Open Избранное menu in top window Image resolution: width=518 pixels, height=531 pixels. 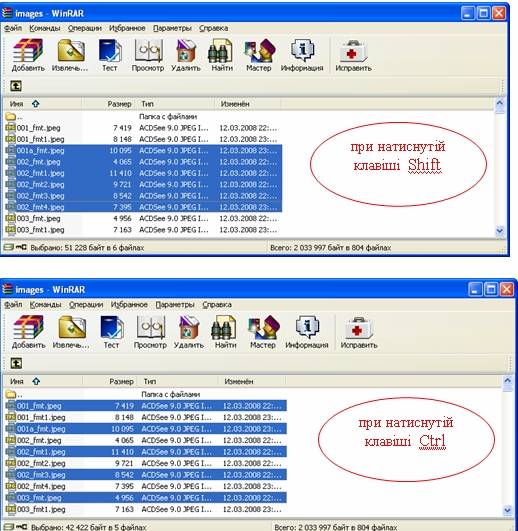pyautogui.click(x=127, y=28)
